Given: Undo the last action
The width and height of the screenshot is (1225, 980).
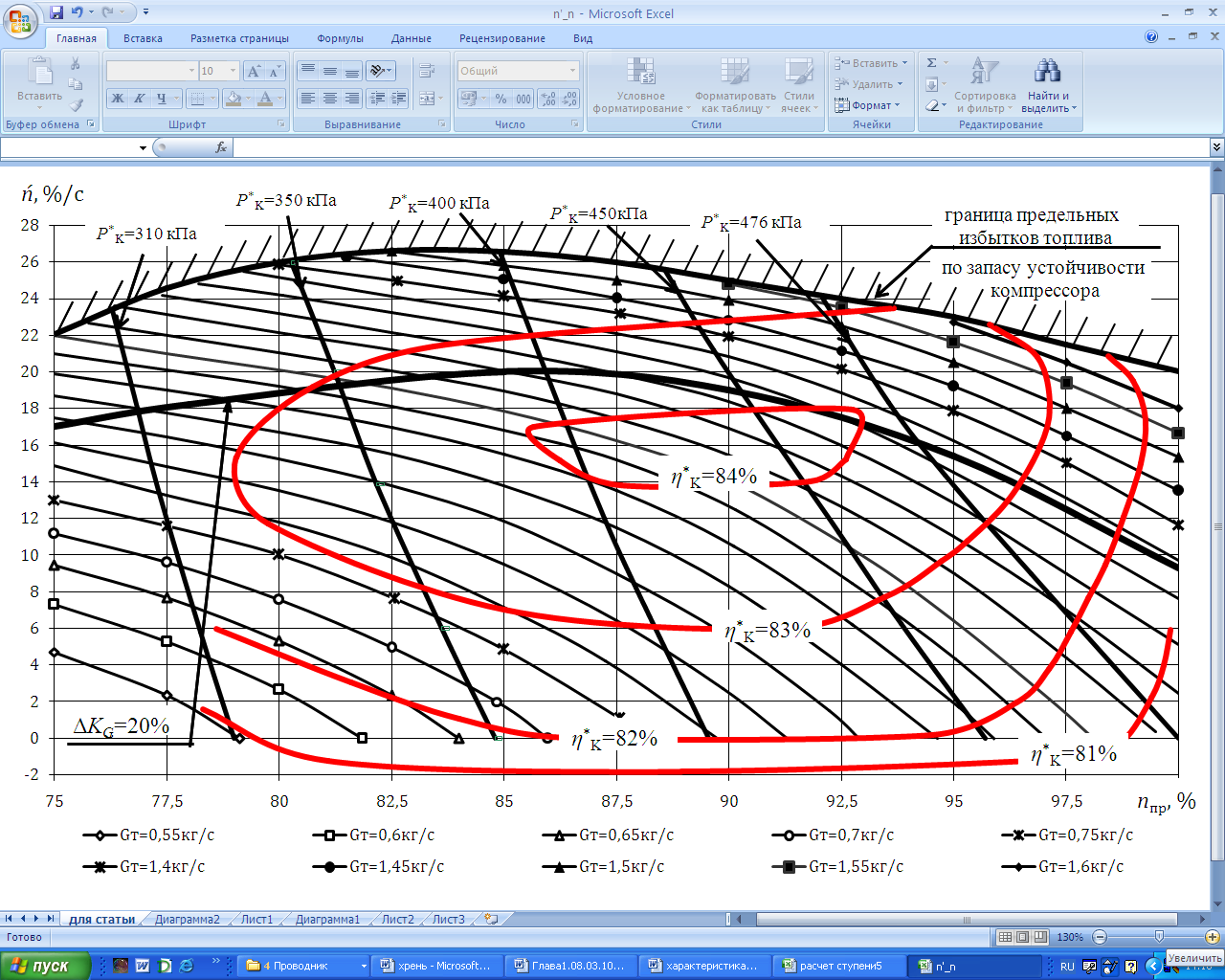Looking at the screenshot, I should pos(78,12).
